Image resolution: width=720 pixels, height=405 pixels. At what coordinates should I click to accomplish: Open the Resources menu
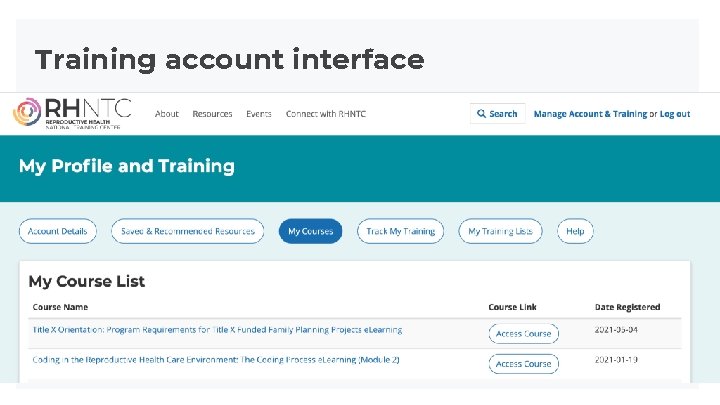point(212,114)
